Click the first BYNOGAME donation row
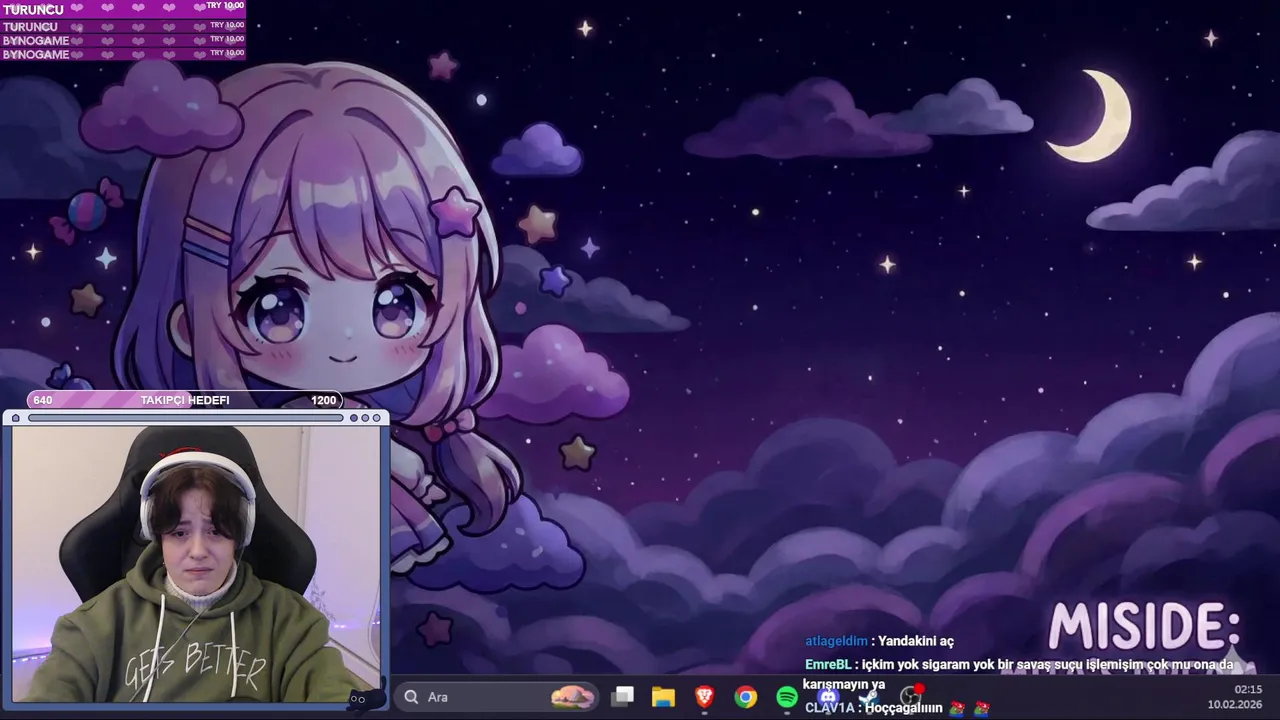 123,40
